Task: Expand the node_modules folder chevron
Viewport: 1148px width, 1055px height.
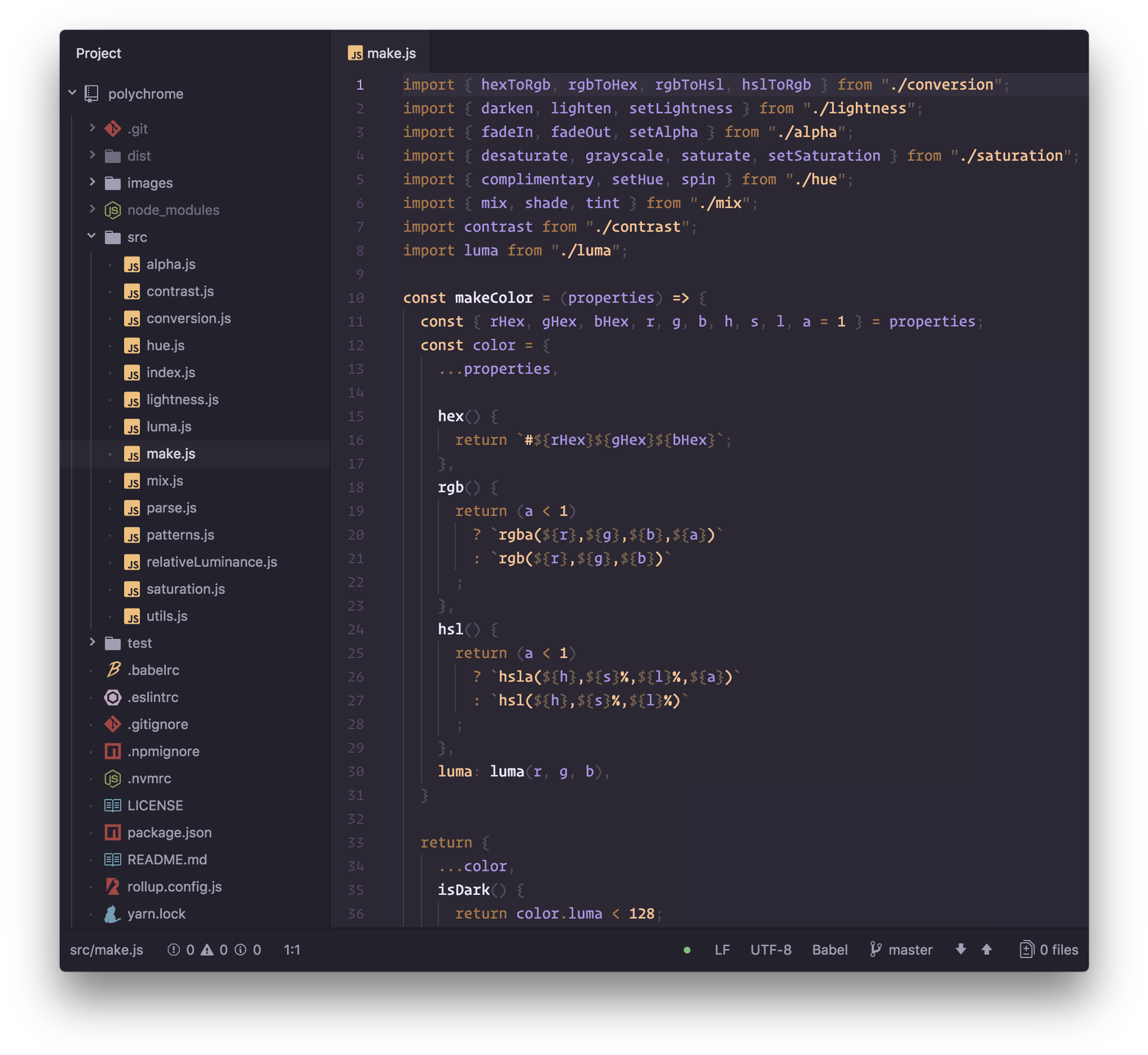Action: (x=92, y=209)
